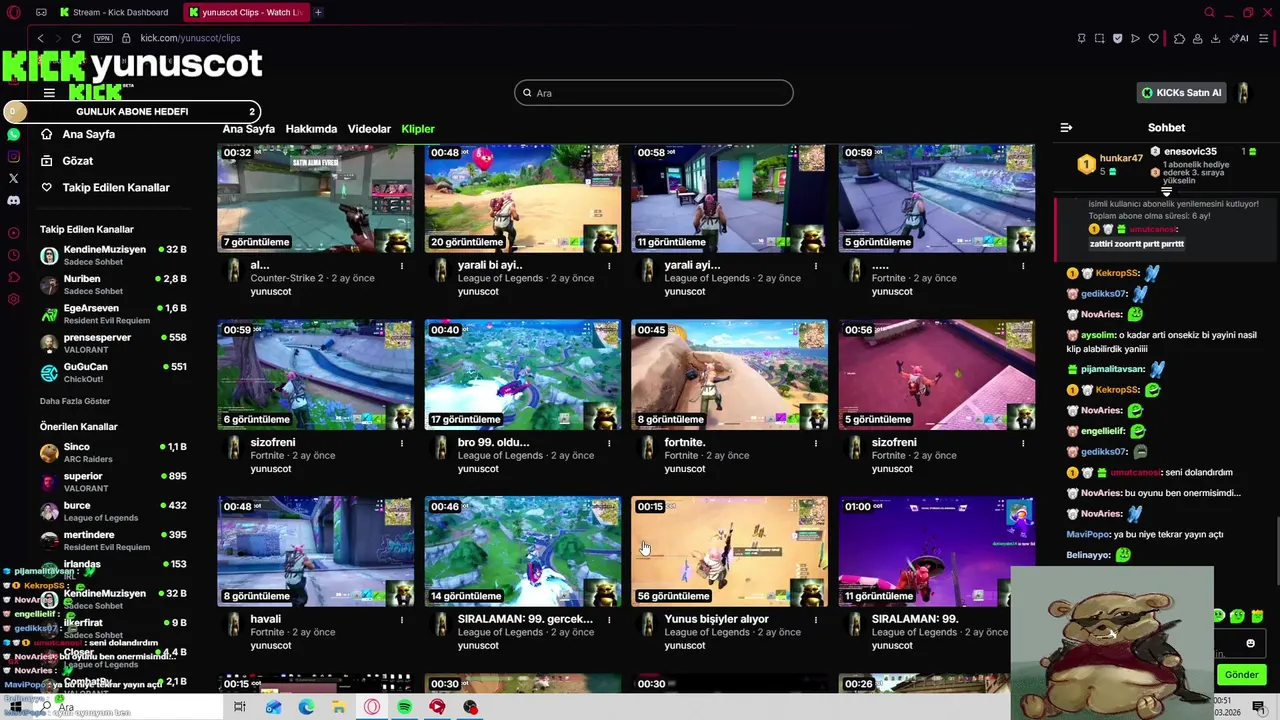
Task: Open X (Twitter) in the Opera sidebar
Action: pos(13,178)
